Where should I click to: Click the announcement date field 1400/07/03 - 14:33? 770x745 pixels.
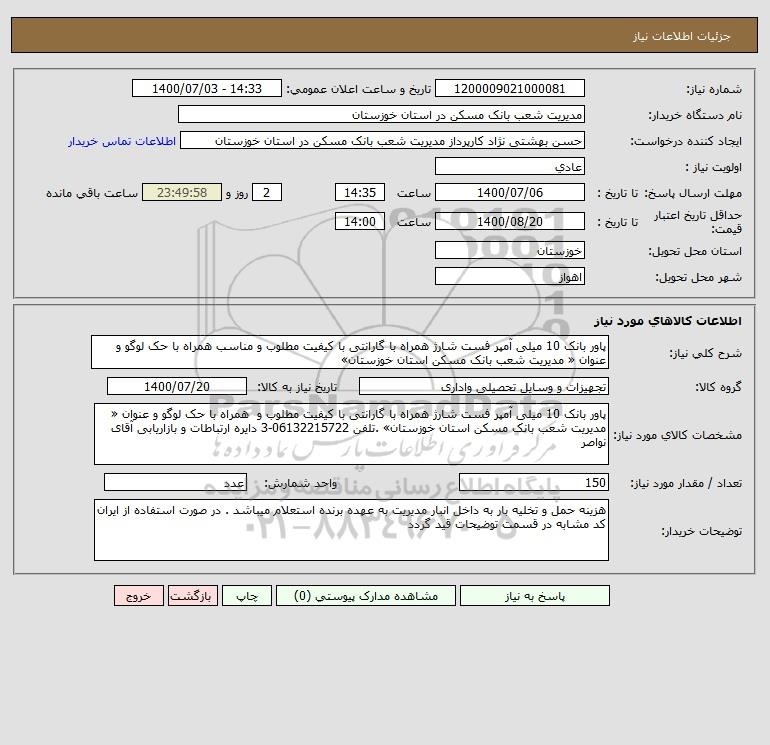click(207, 88)
